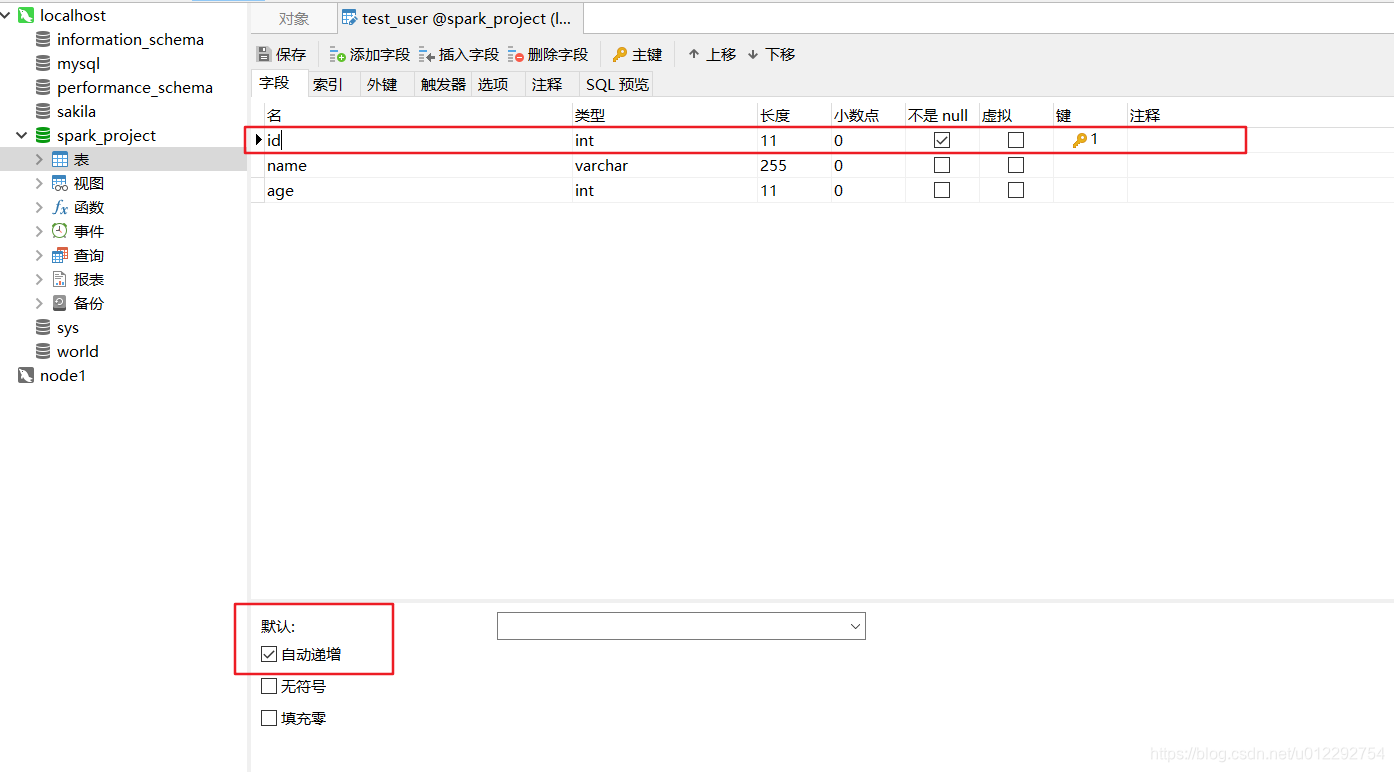Screen dimensions: 1394x772
Task: Expand the functions (函数) node
Action: click(39, 207)
